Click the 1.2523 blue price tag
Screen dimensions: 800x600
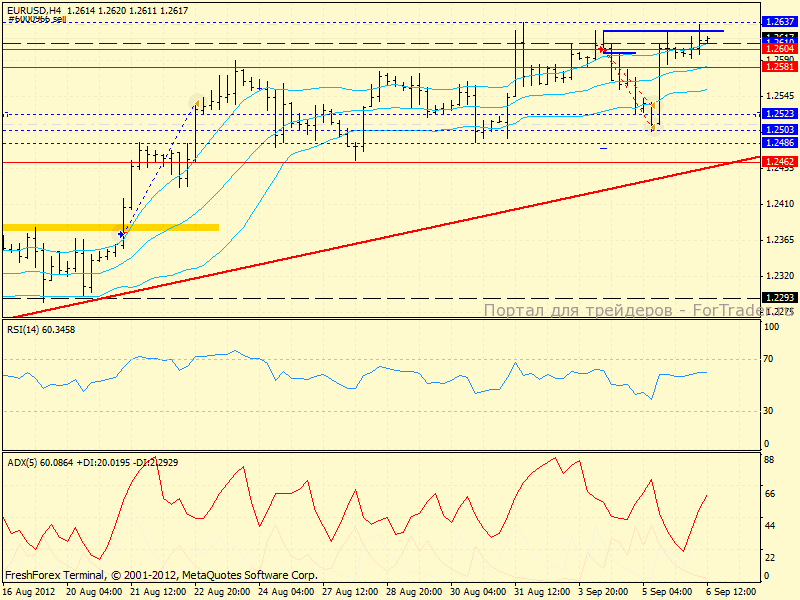pyautogui.click(x=779, y=115)
